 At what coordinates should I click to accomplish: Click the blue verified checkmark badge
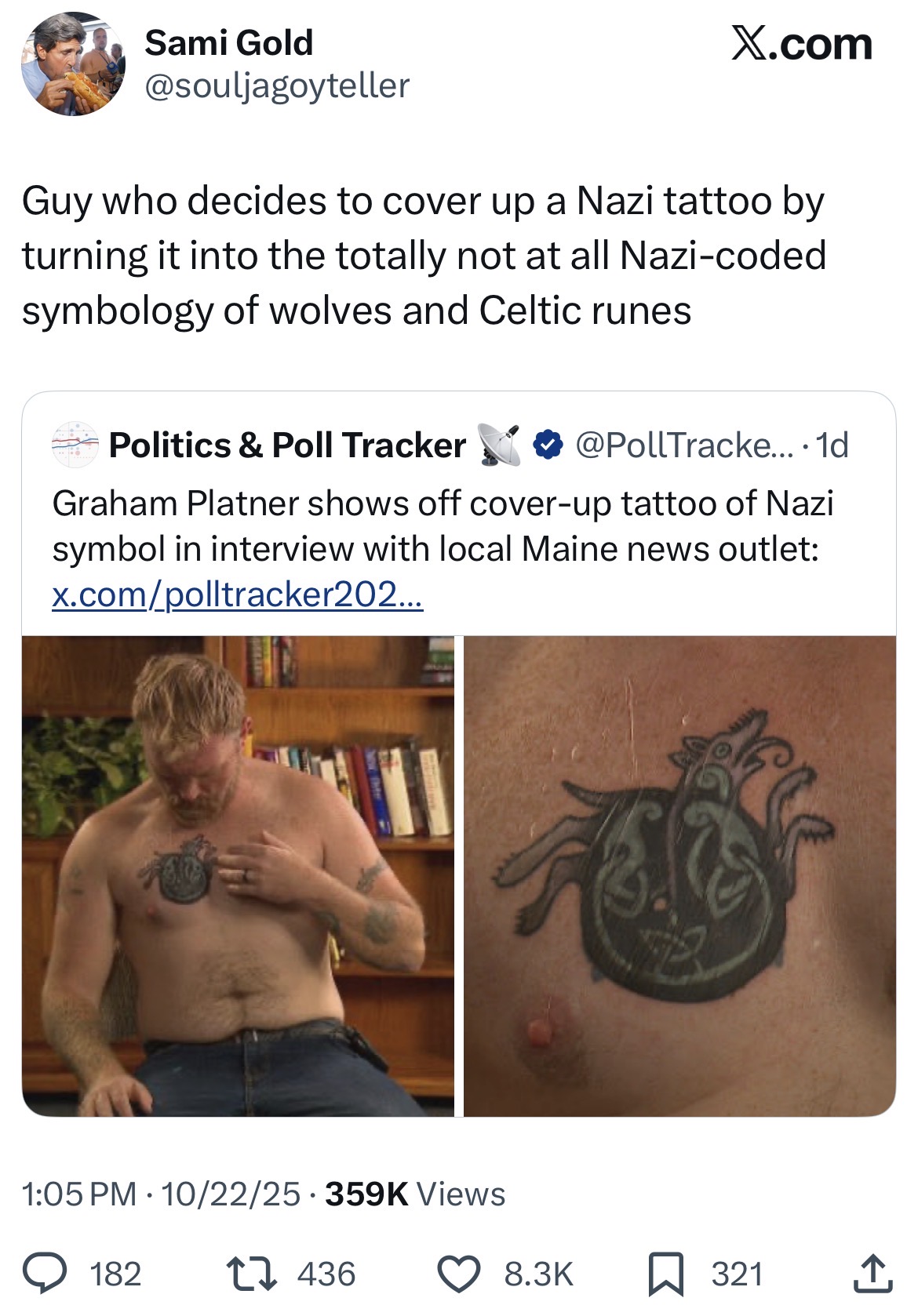click(548, 445)
